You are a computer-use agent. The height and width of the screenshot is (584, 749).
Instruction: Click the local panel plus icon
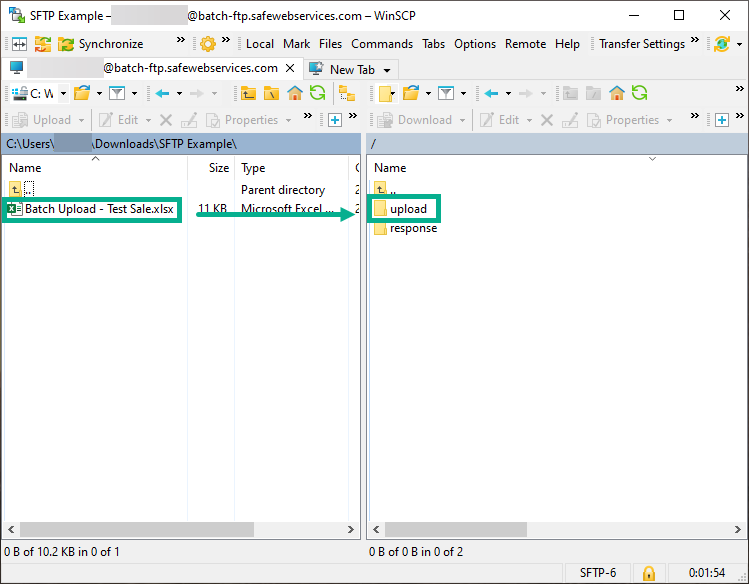click(x=335, y=120)
